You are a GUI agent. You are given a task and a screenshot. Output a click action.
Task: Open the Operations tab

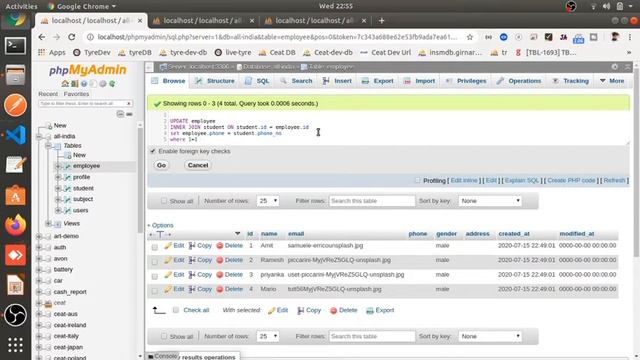[519, 81]
